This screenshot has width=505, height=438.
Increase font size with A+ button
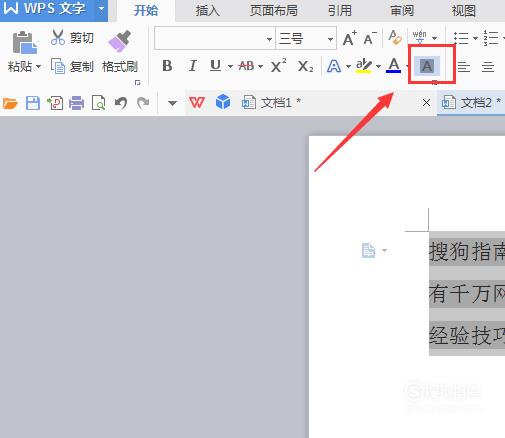coord(350,38)
